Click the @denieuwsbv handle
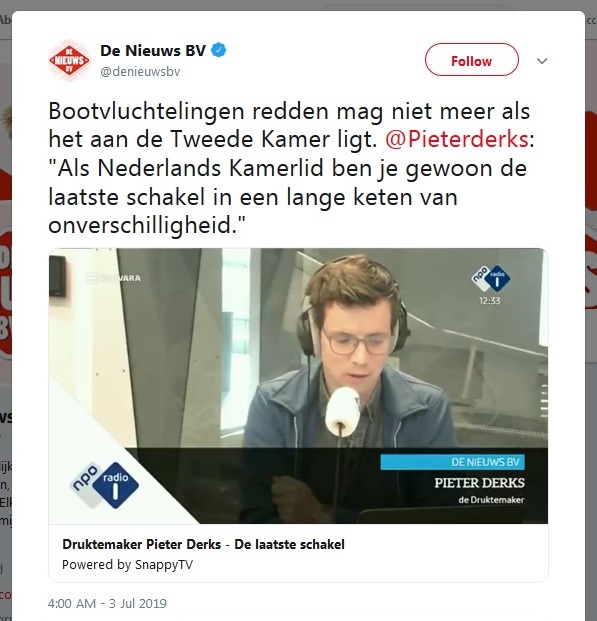Viewport: 597px width, 621px height. click(140, 72)
